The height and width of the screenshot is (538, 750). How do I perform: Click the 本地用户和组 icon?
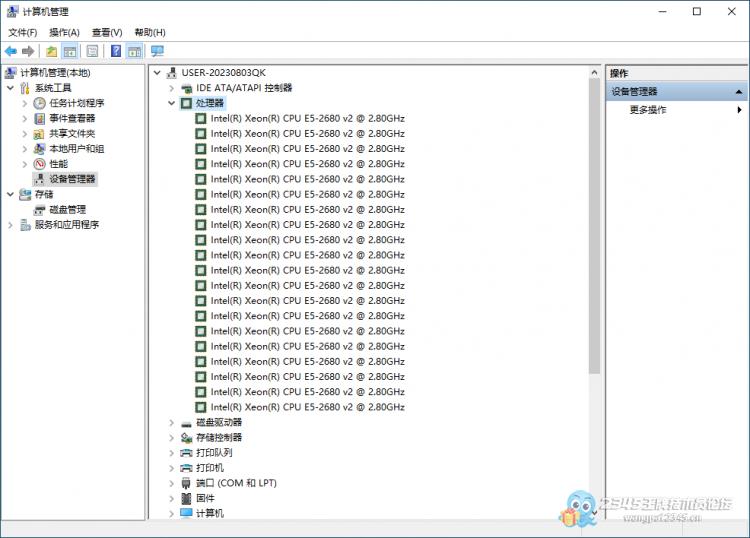tap(40, 149)
